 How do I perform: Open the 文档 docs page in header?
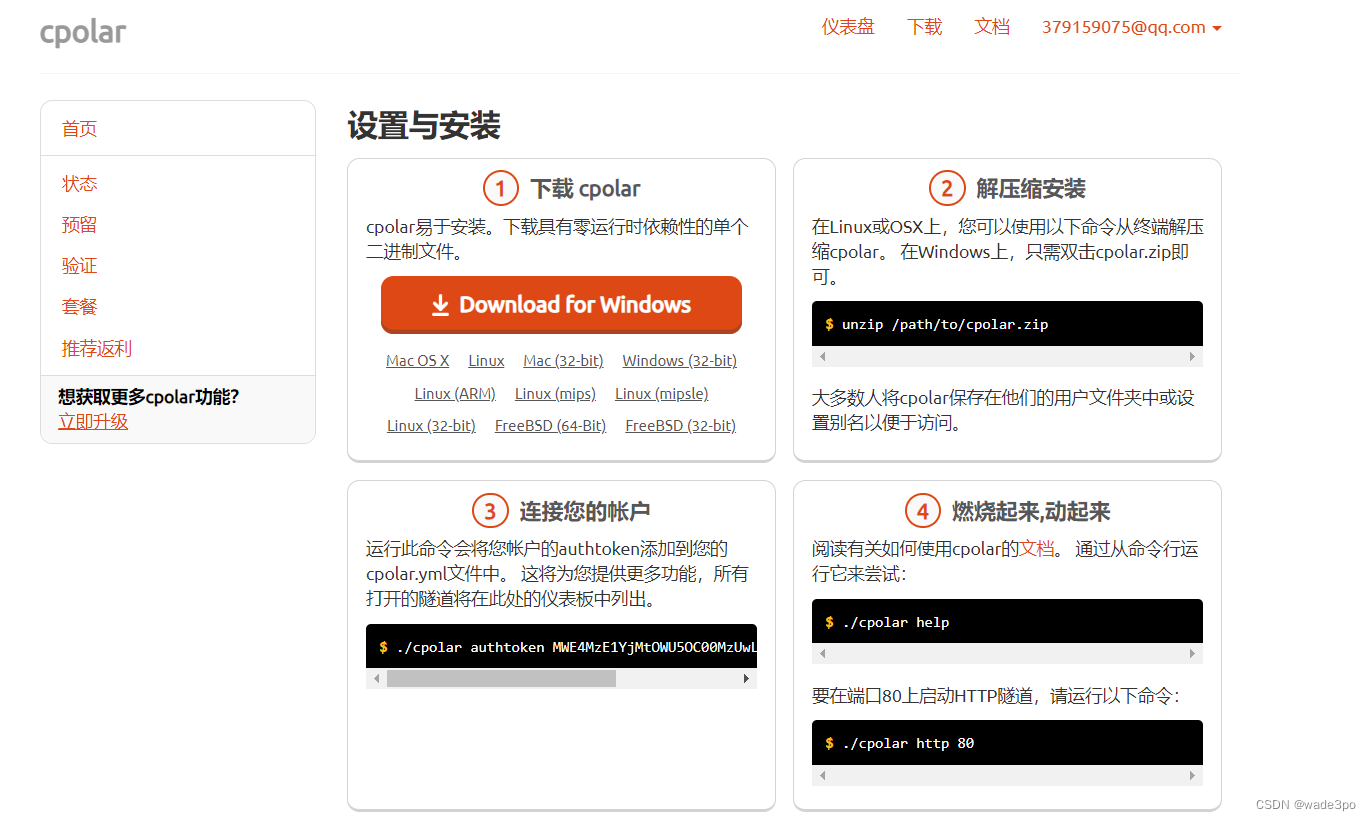pos(992,27)
